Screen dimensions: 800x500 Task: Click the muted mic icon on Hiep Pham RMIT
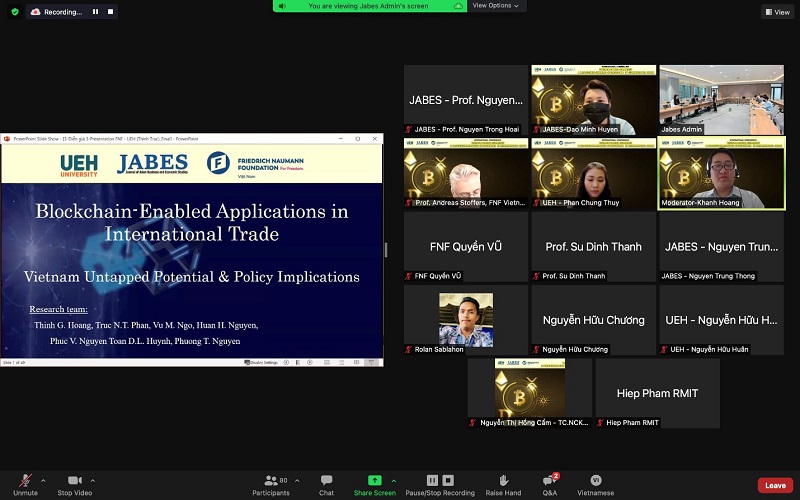pyautogui.click(x=601, y=422)
